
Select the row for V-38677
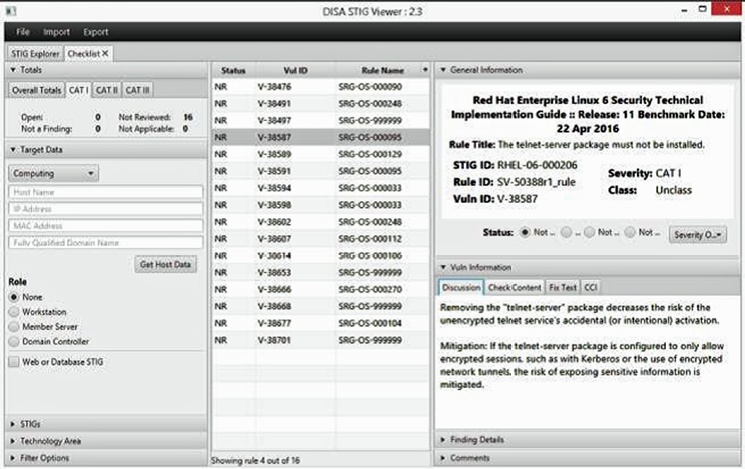pyautogui.click(x=321, y=323)
